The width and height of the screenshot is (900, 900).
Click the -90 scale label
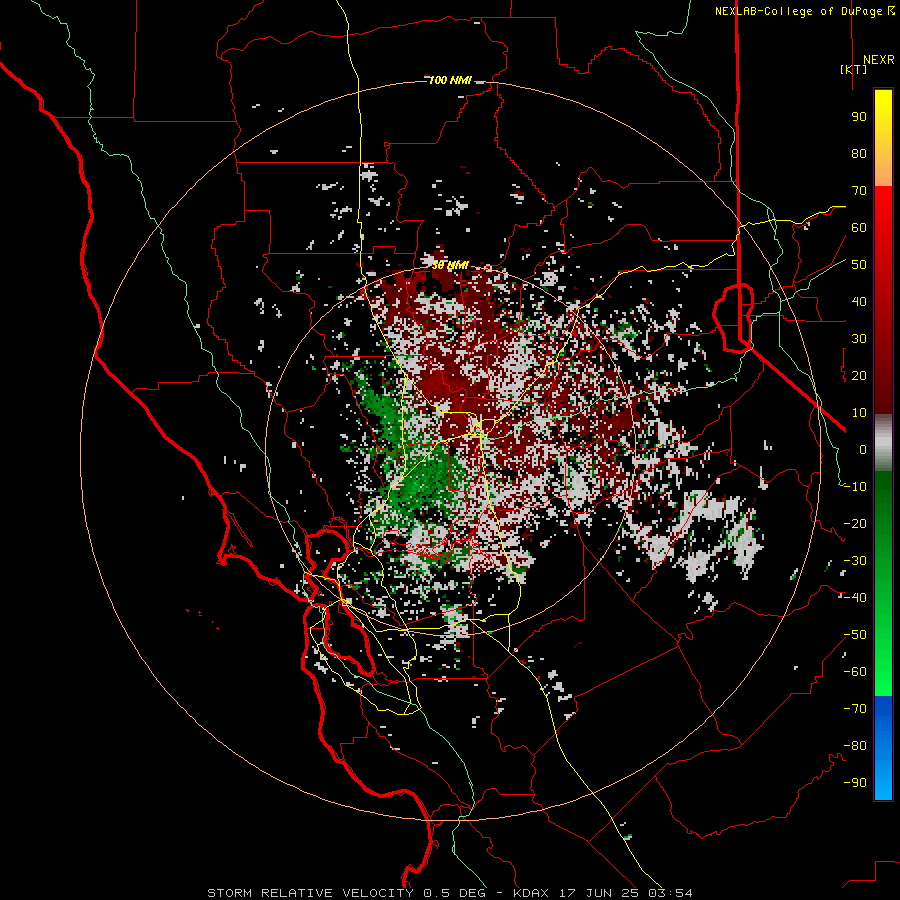coord(855,783)
